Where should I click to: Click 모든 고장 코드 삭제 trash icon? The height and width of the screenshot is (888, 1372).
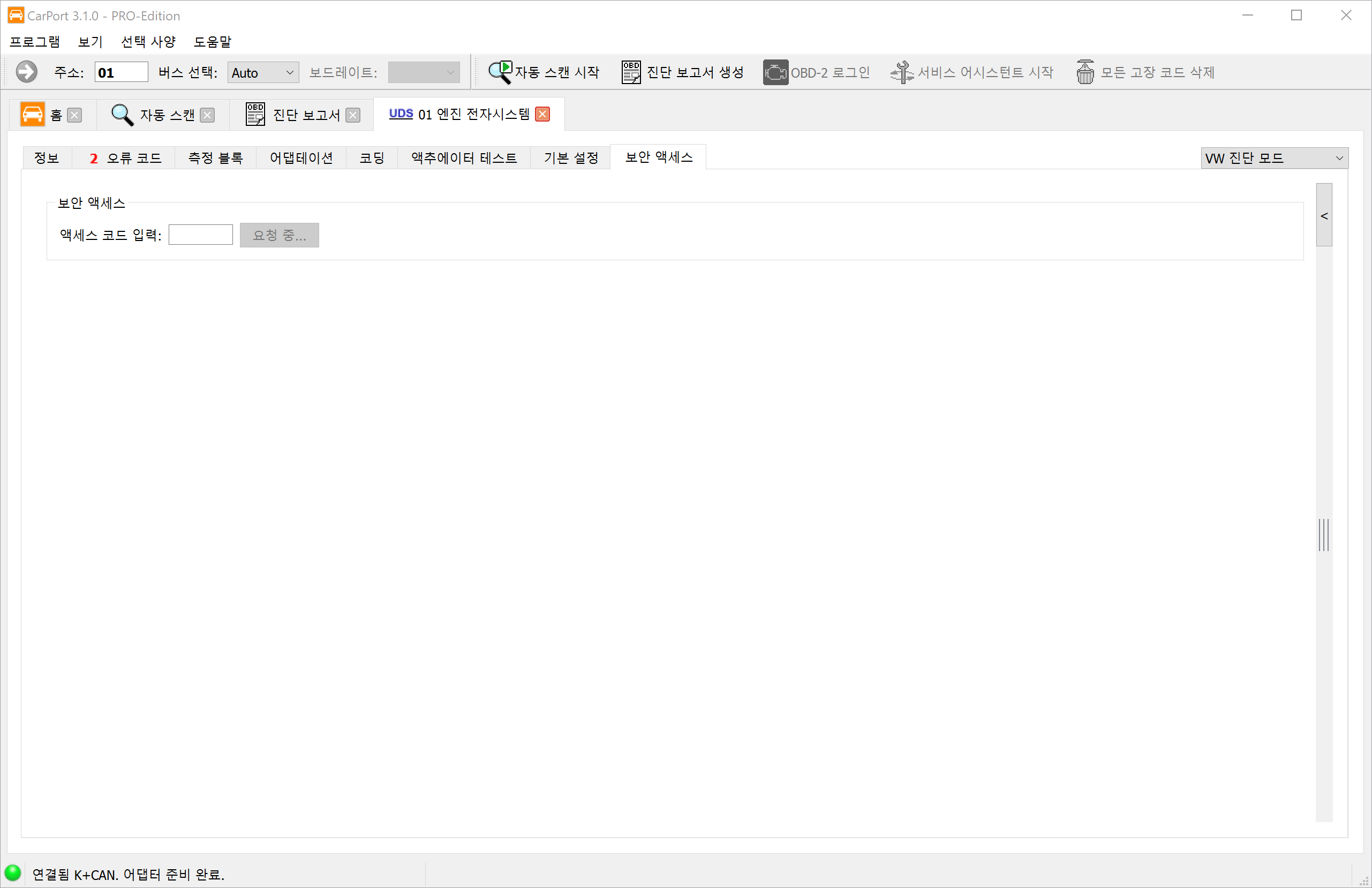pos(1085,72)
